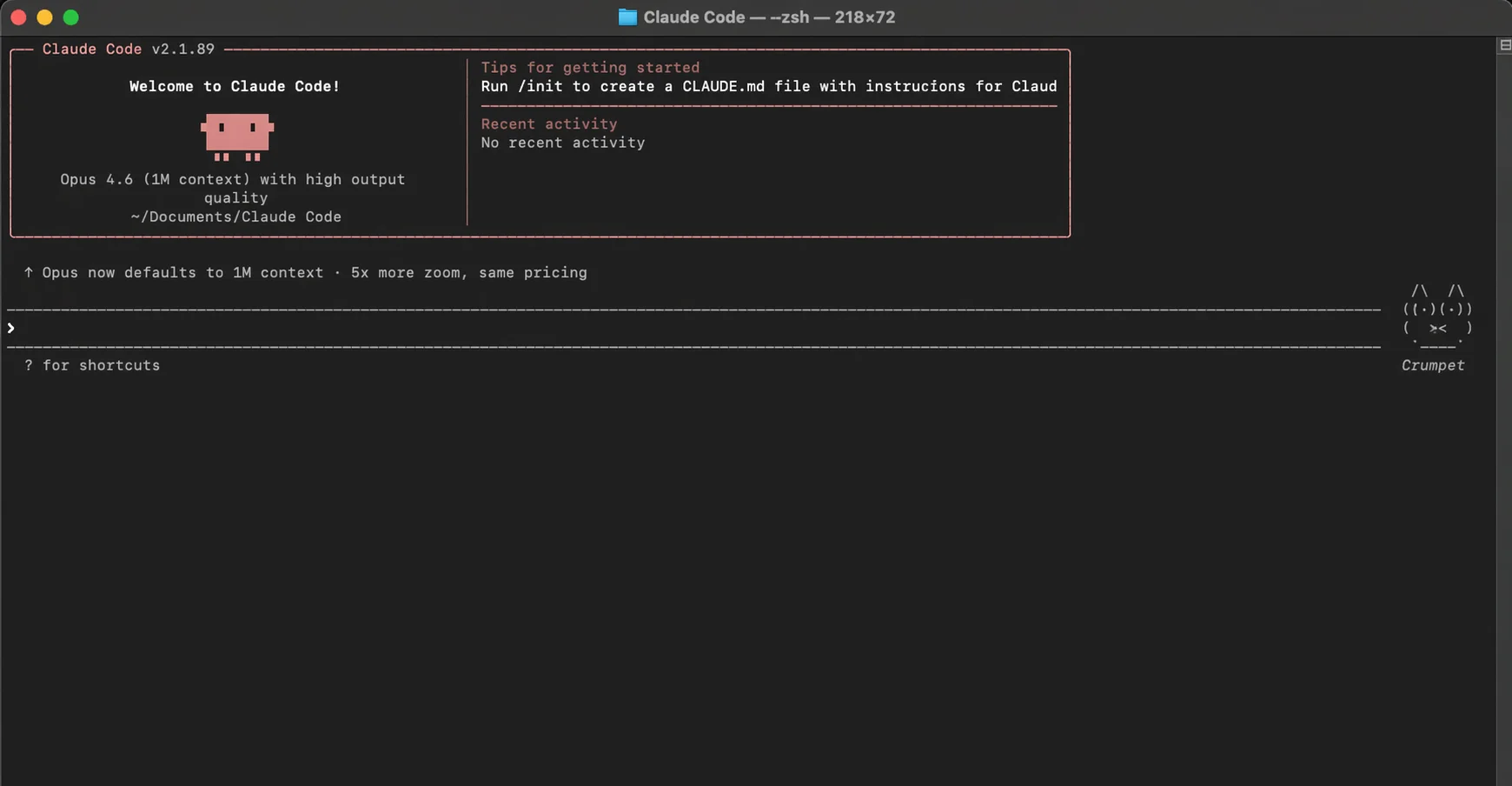Click '? for shortcuts' hint
The height and width of the screenshot is (786, 1512).
tap(92, 365)
